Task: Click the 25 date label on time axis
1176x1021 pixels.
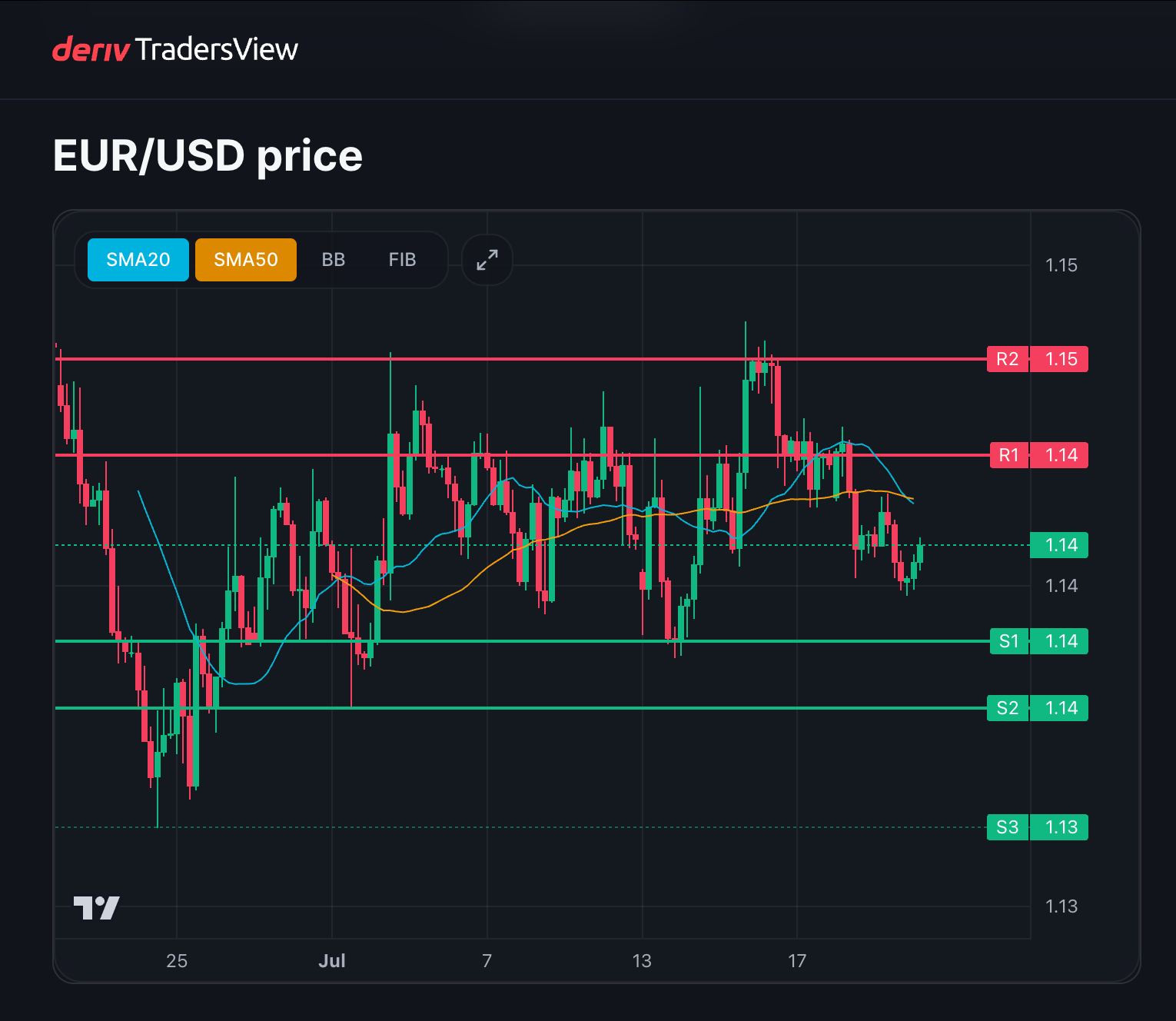Action: click(x=177, y=961)
